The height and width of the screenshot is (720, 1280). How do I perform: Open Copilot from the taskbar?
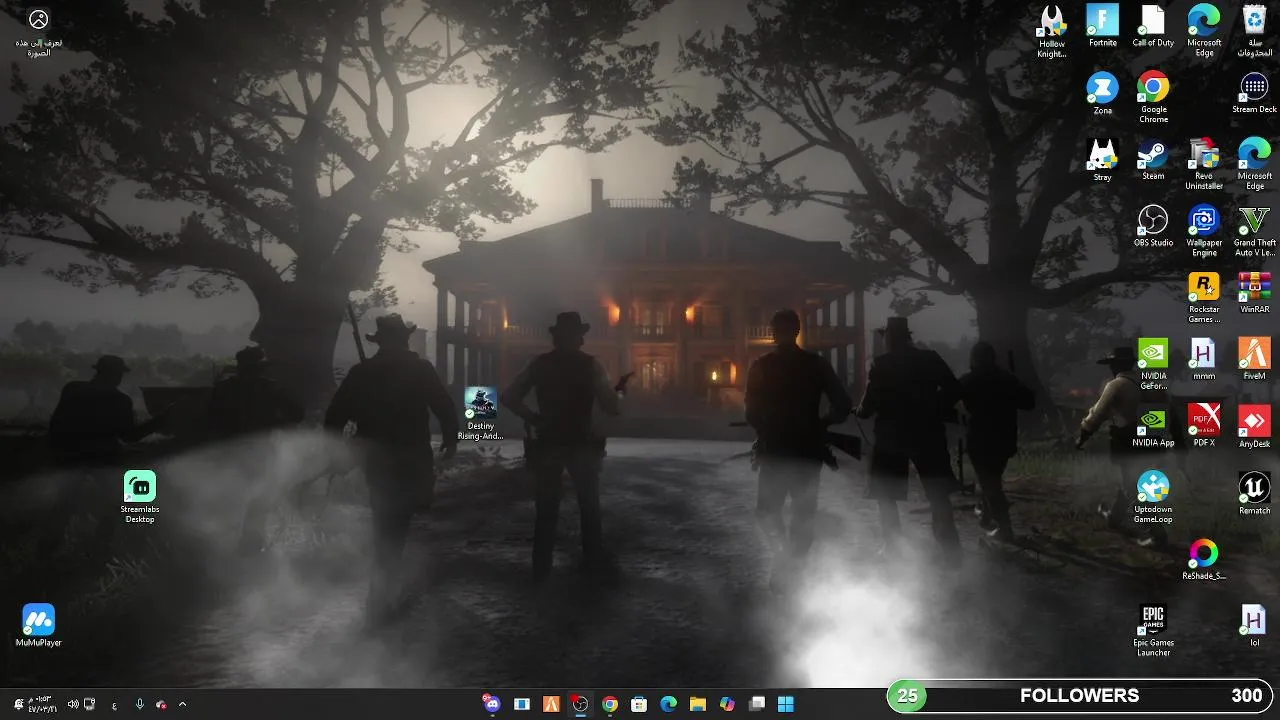point(727,704)
